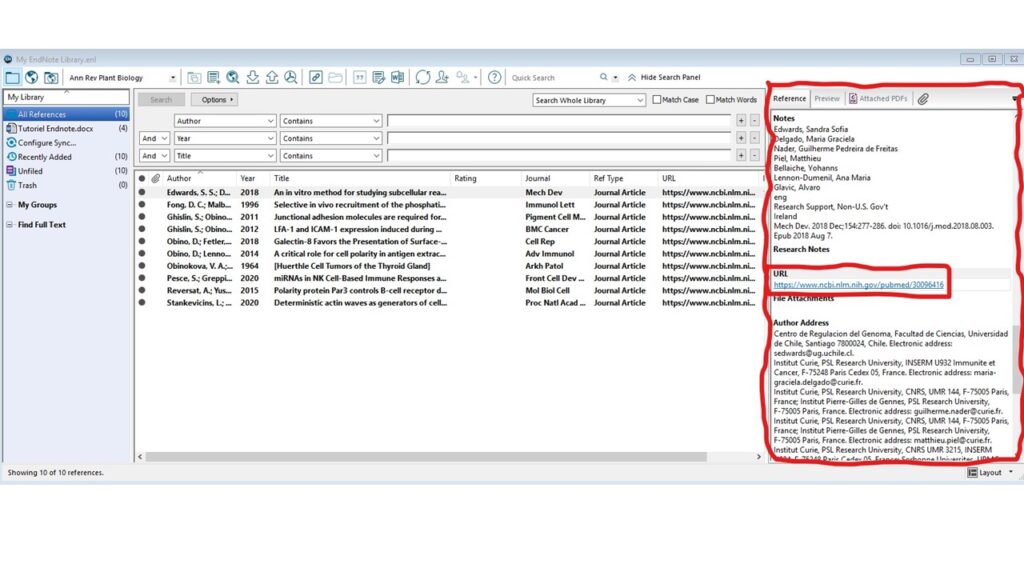
Task: Click the paperclip attach file icon
Action: (x=923, y=98)
